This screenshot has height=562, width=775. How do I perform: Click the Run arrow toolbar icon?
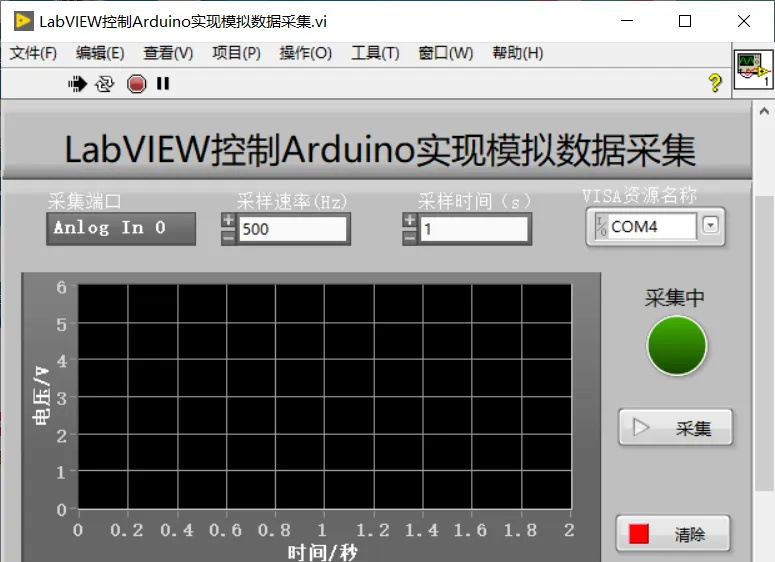[x=77, y=84]
